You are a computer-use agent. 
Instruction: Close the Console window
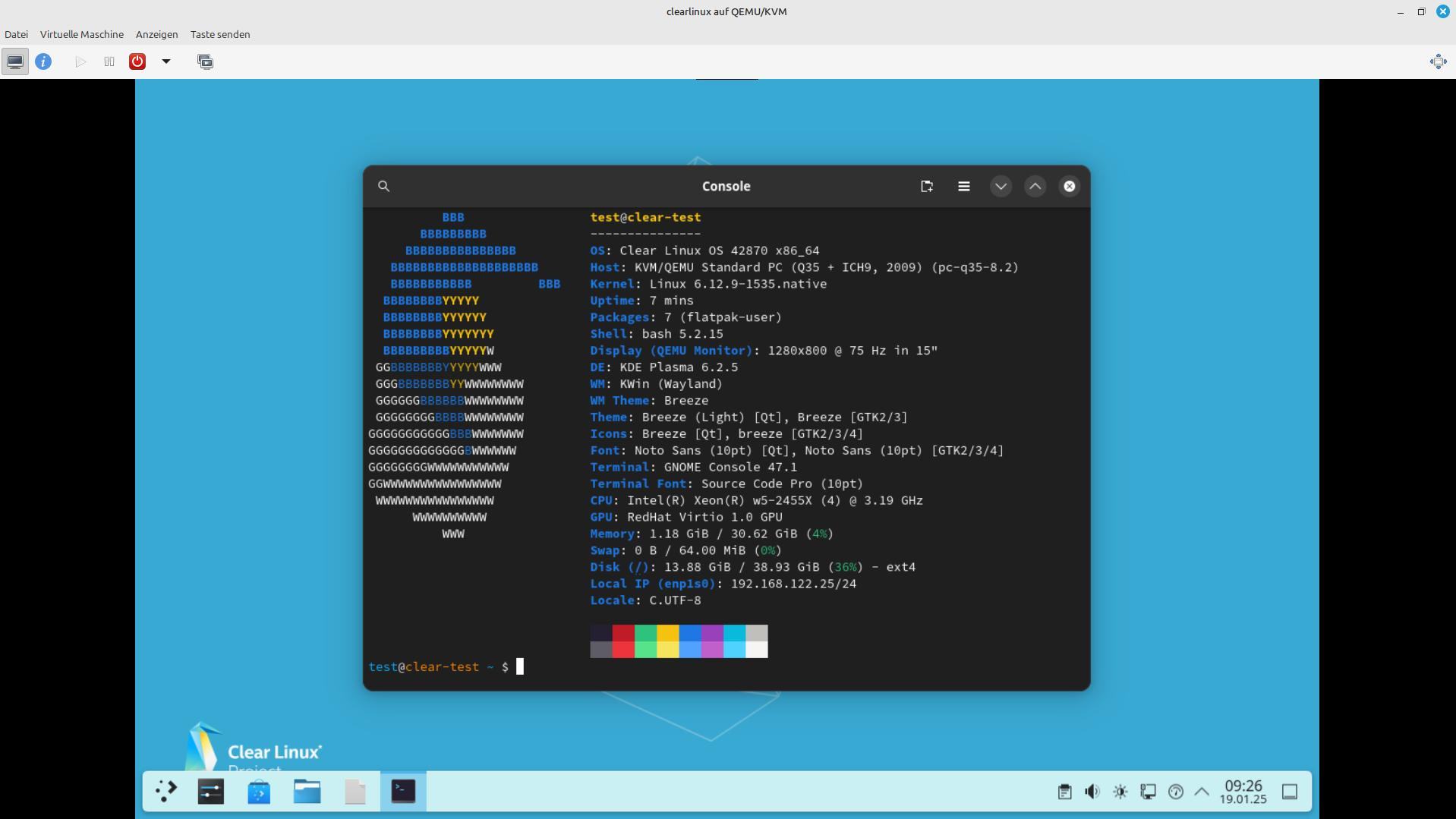coord(1069,186)
